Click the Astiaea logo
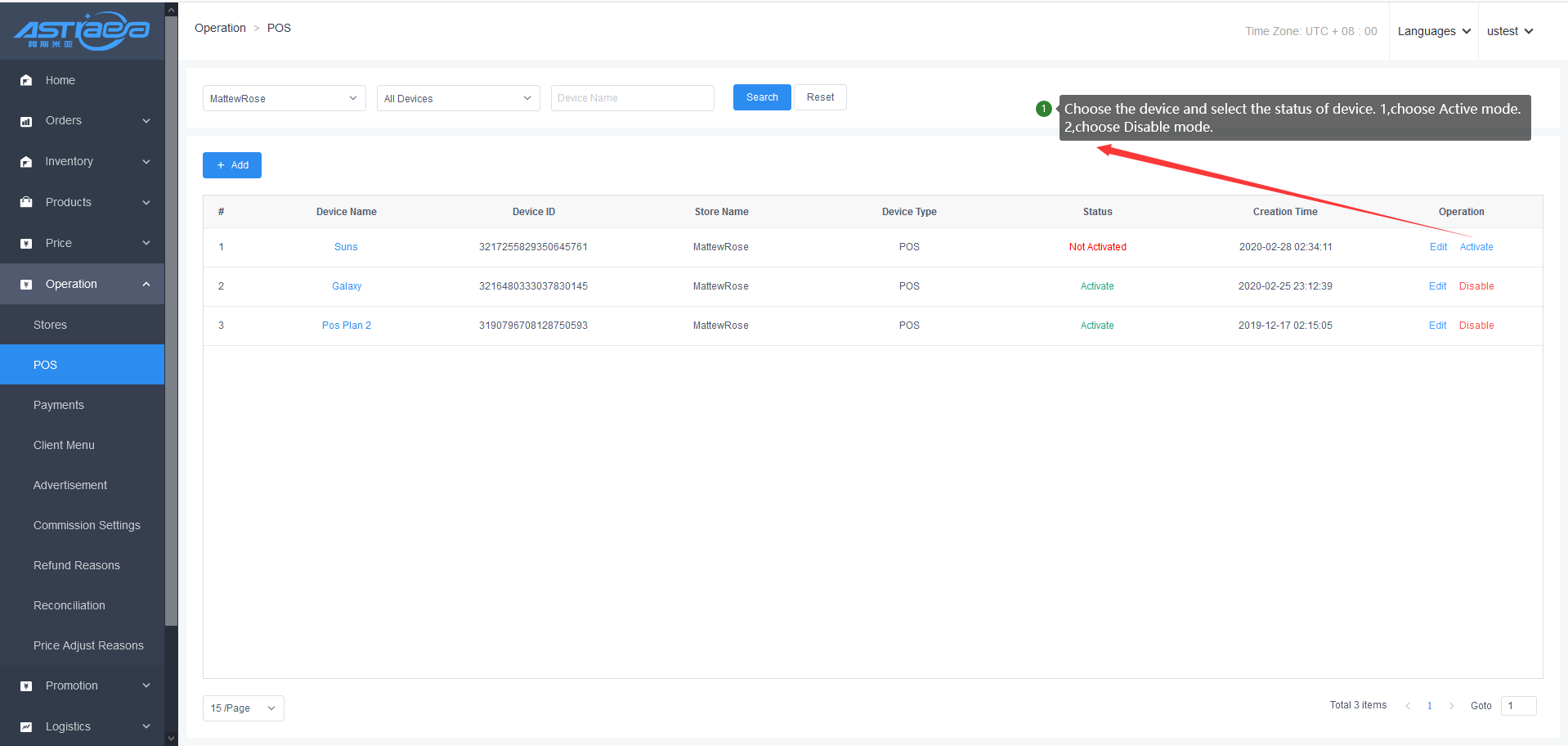The height and width of the screenshot is (746, 1568). 82,31
